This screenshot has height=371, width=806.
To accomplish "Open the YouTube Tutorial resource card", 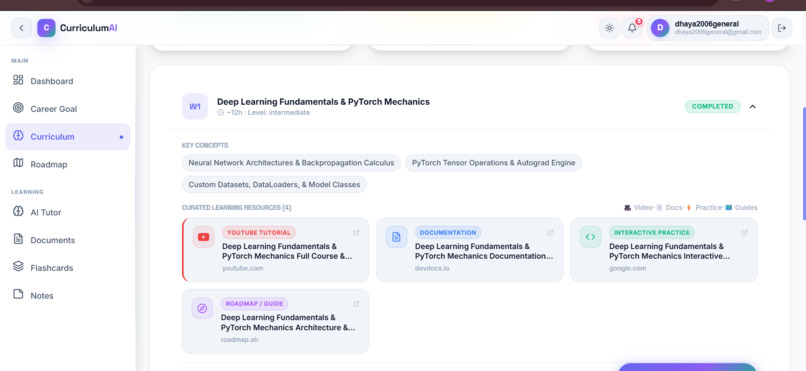I will coord(276,250).
